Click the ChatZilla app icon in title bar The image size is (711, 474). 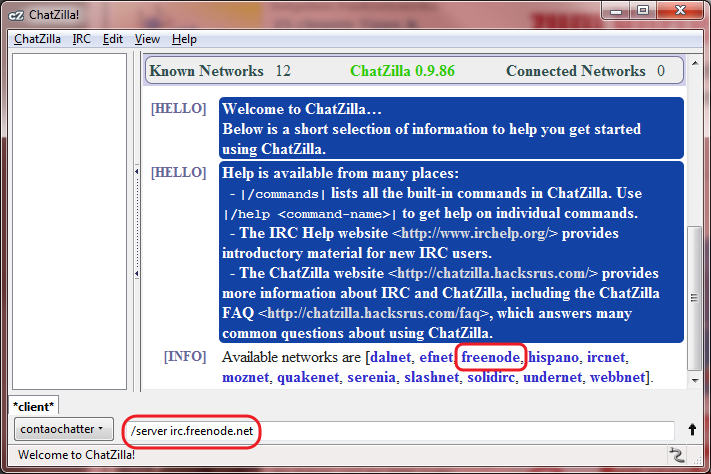(x=15, y=11)
